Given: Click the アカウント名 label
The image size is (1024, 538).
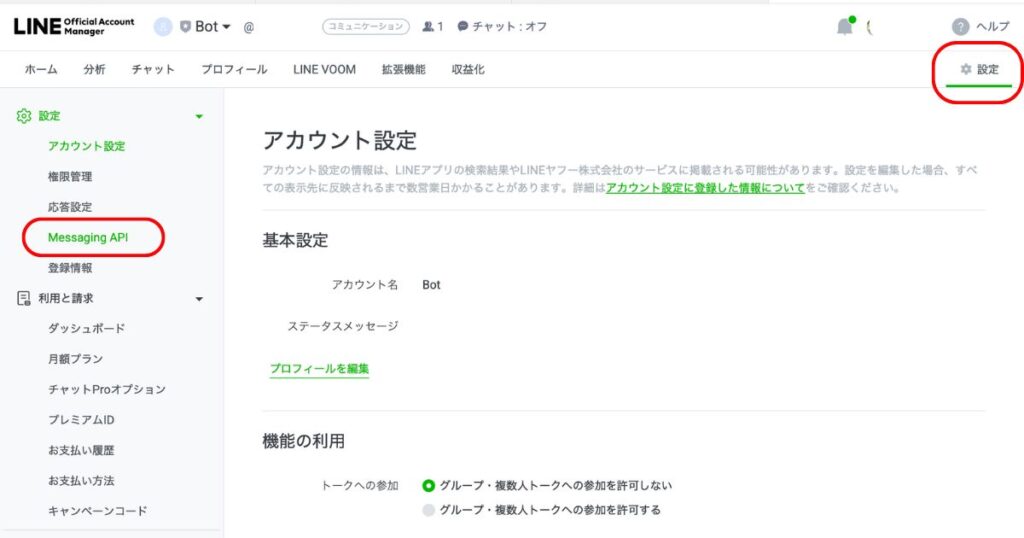Looking at the screenshot, I should click(x=364, y=285).
